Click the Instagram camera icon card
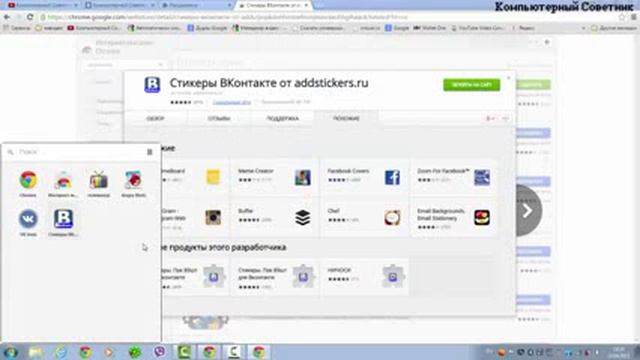The image size is (640, 360). pyautogui.click(x=213, y=218)
